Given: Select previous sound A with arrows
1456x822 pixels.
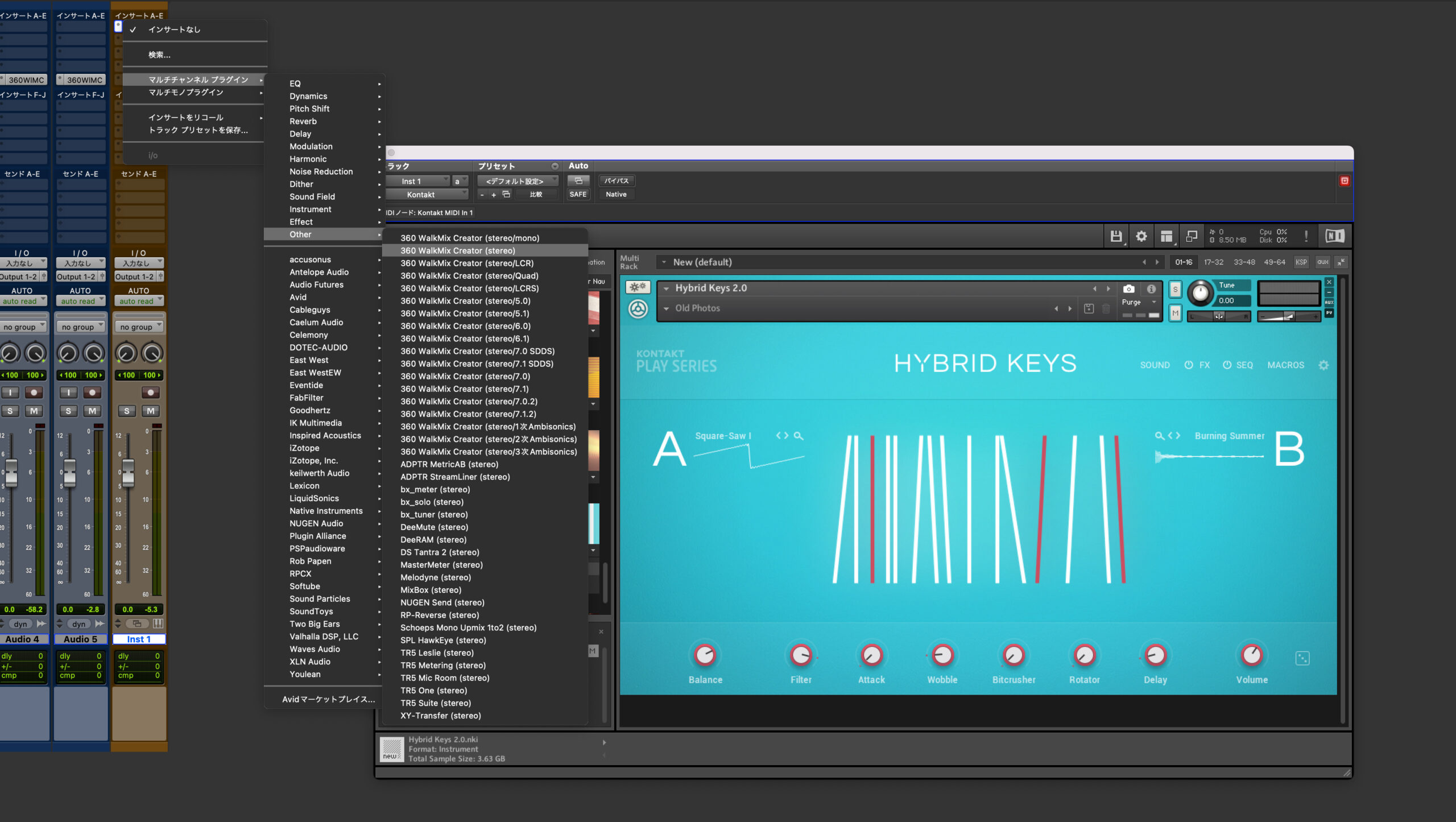Looking at the screenshot, I should (x=779, y=436).
